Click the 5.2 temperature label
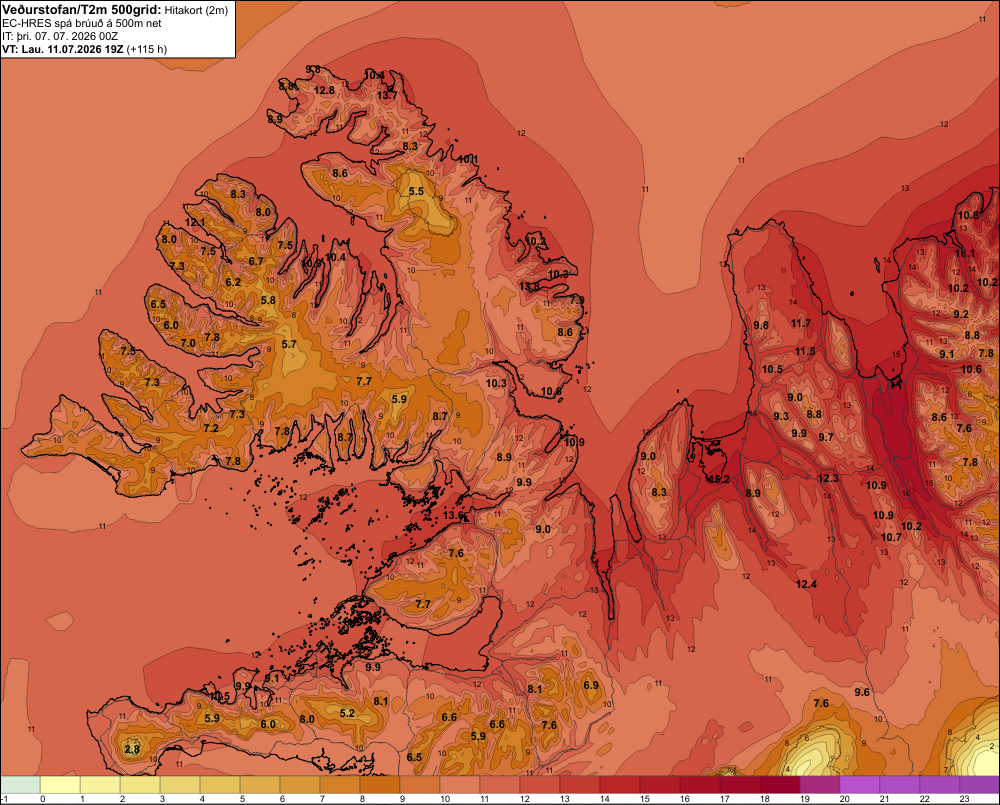The height and width of the screenshot is (805, 1000). 348,713
